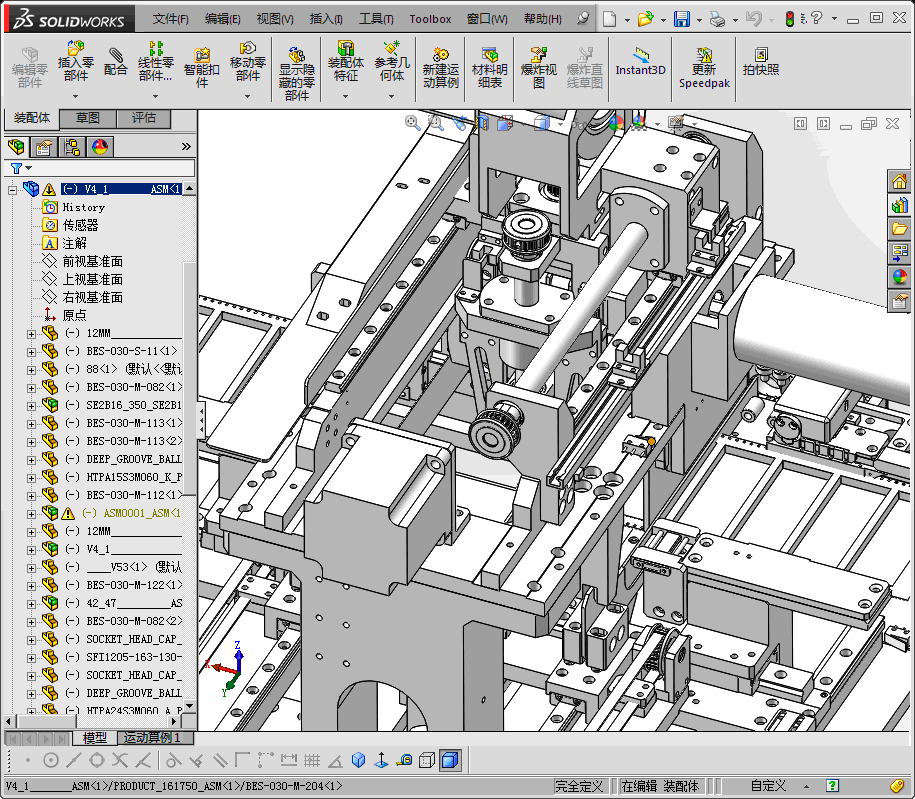Click the Save floppy disk icon
915x799 pixels.
click(681, 19)
